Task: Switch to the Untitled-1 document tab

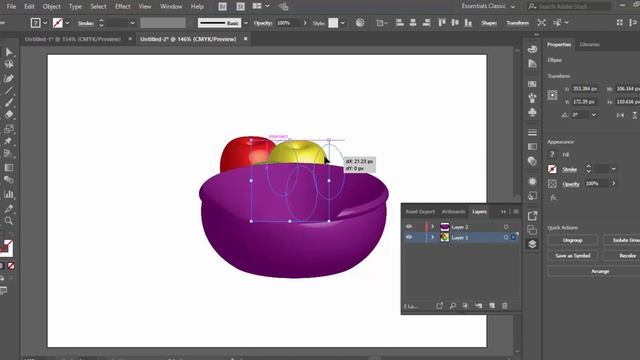Action: click(73, 39)
